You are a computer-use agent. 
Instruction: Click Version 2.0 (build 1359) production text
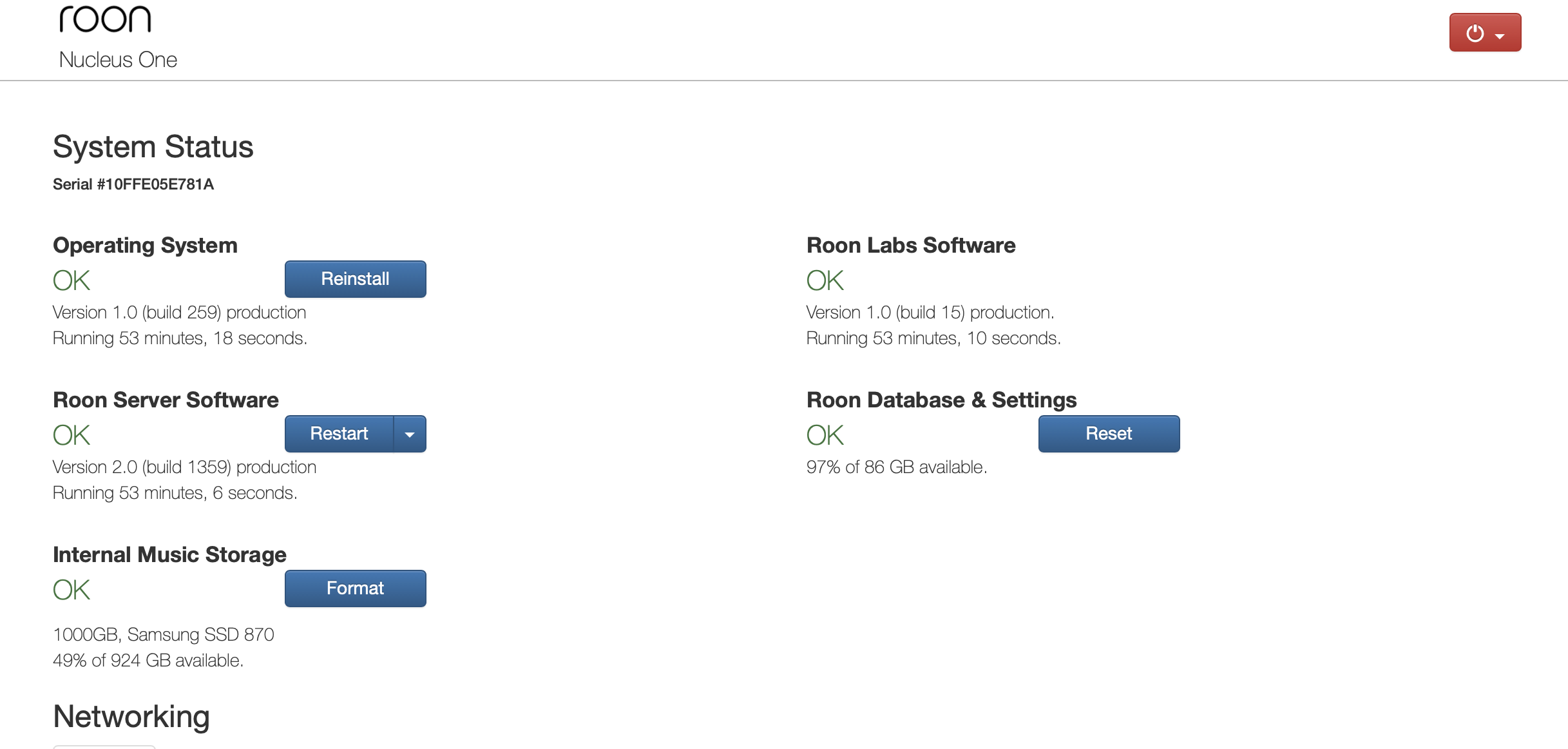[184, 467]
